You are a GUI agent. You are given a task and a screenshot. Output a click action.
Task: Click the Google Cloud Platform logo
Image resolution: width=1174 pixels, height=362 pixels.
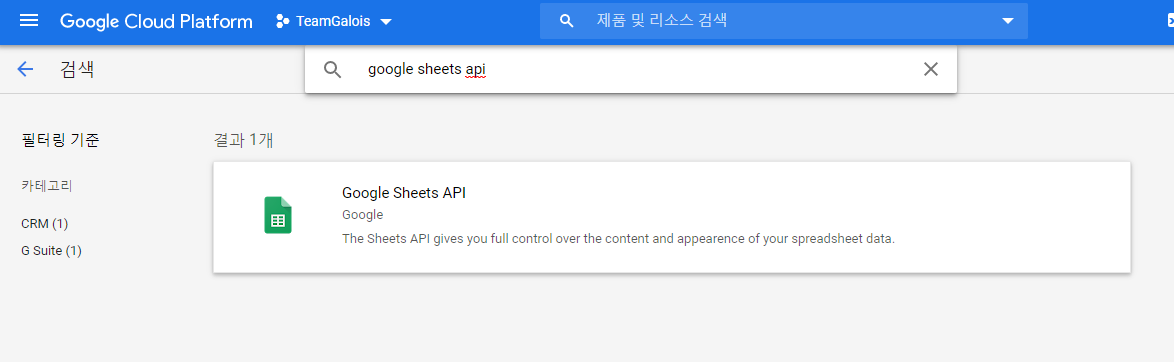coord(156,21)
